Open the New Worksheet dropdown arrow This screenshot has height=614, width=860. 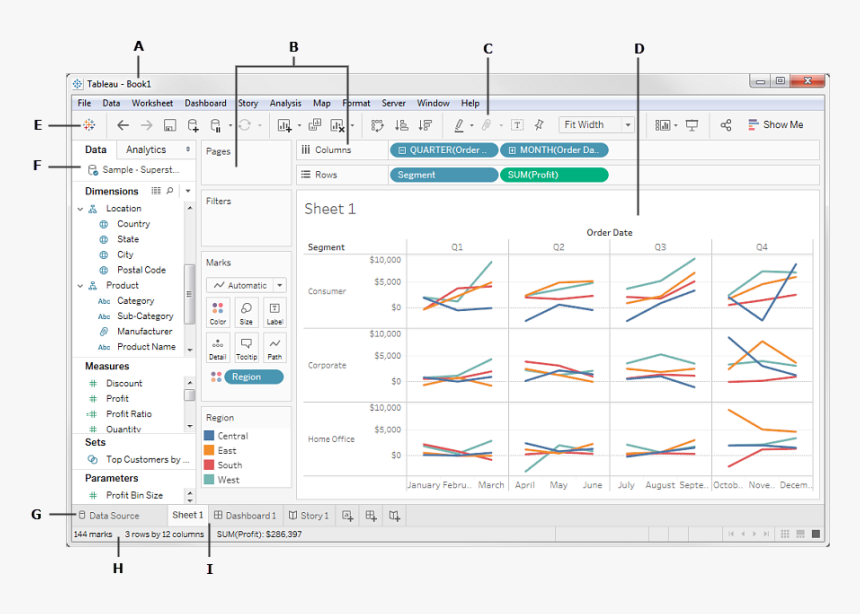pos(299,126)
